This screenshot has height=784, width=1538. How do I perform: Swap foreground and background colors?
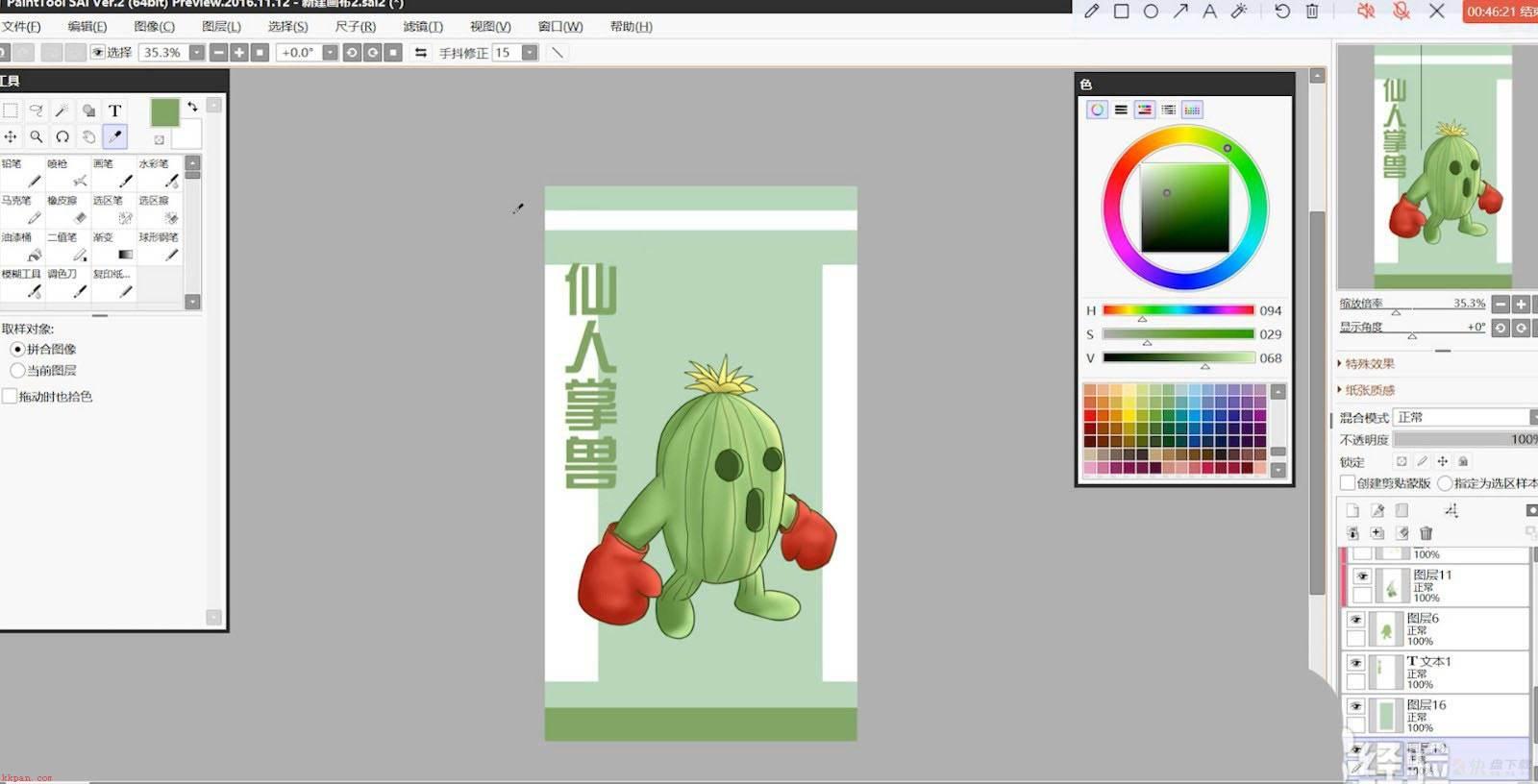(x=192, y=107)
